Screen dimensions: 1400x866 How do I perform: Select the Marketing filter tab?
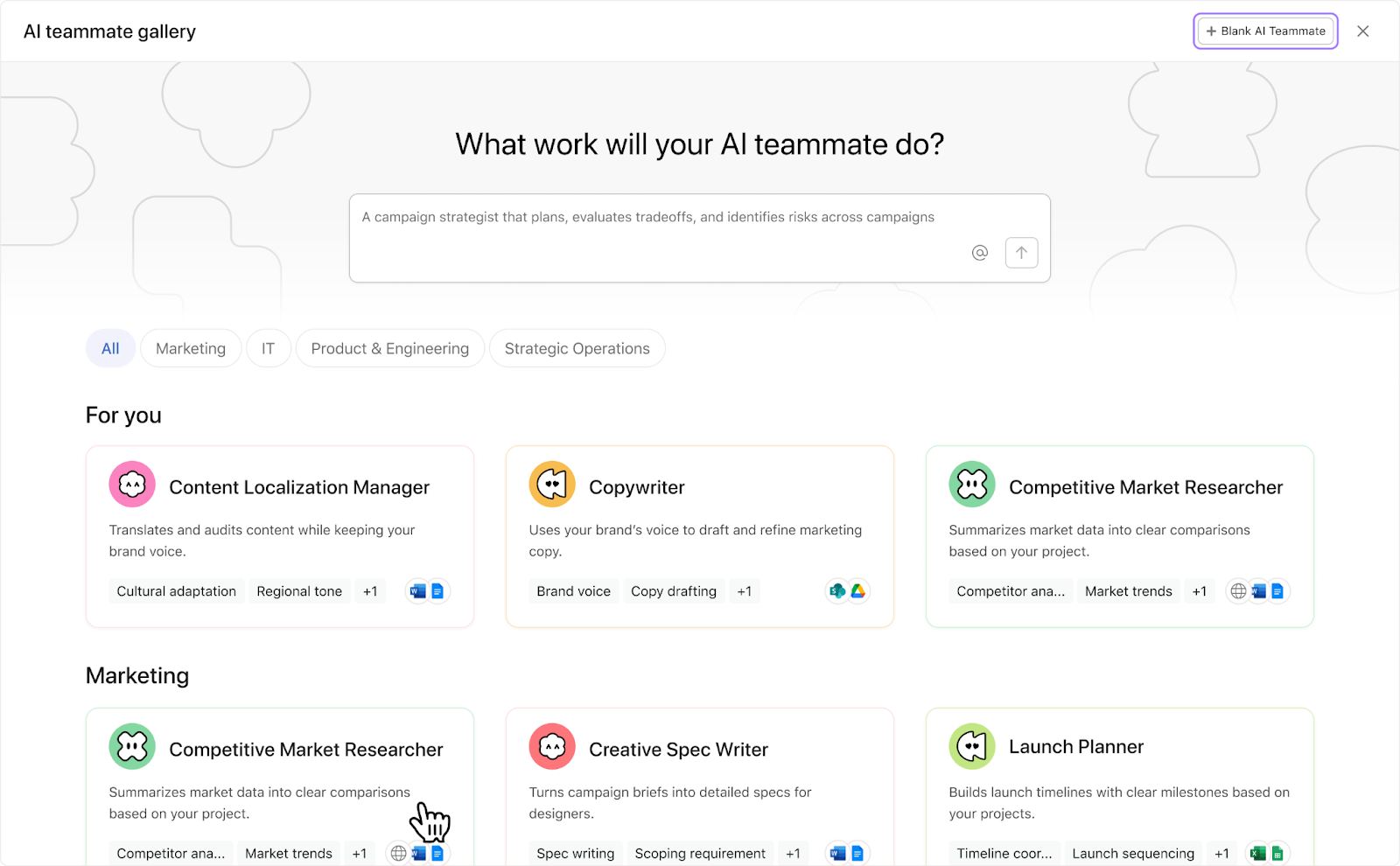coord(191,349)
